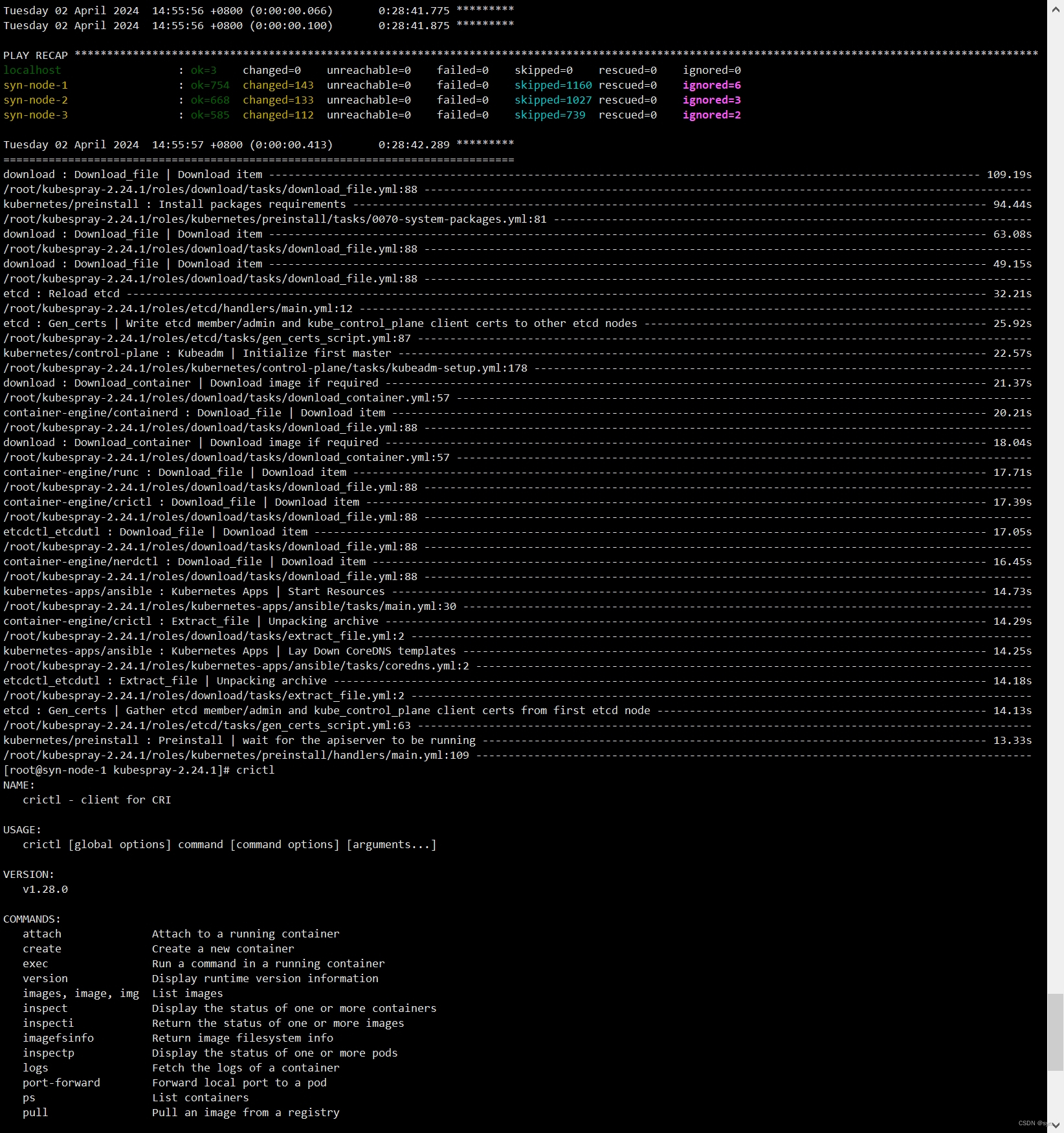This screenshot has width=1064, height=1133.
Task: Click the Reload etcd task line
Action: click(518, 293)
